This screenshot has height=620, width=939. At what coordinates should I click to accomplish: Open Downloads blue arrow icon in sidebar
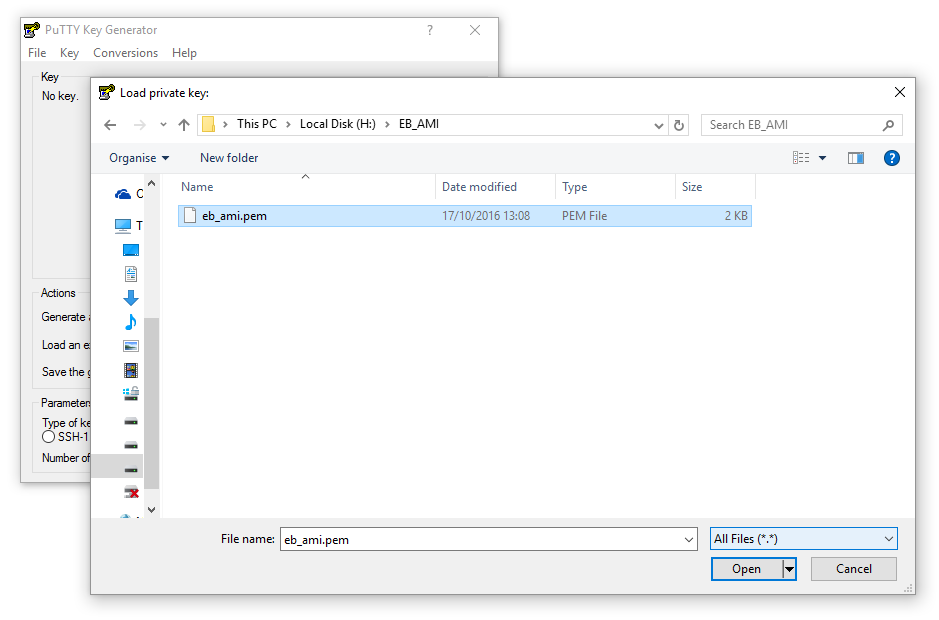point(131,298)
